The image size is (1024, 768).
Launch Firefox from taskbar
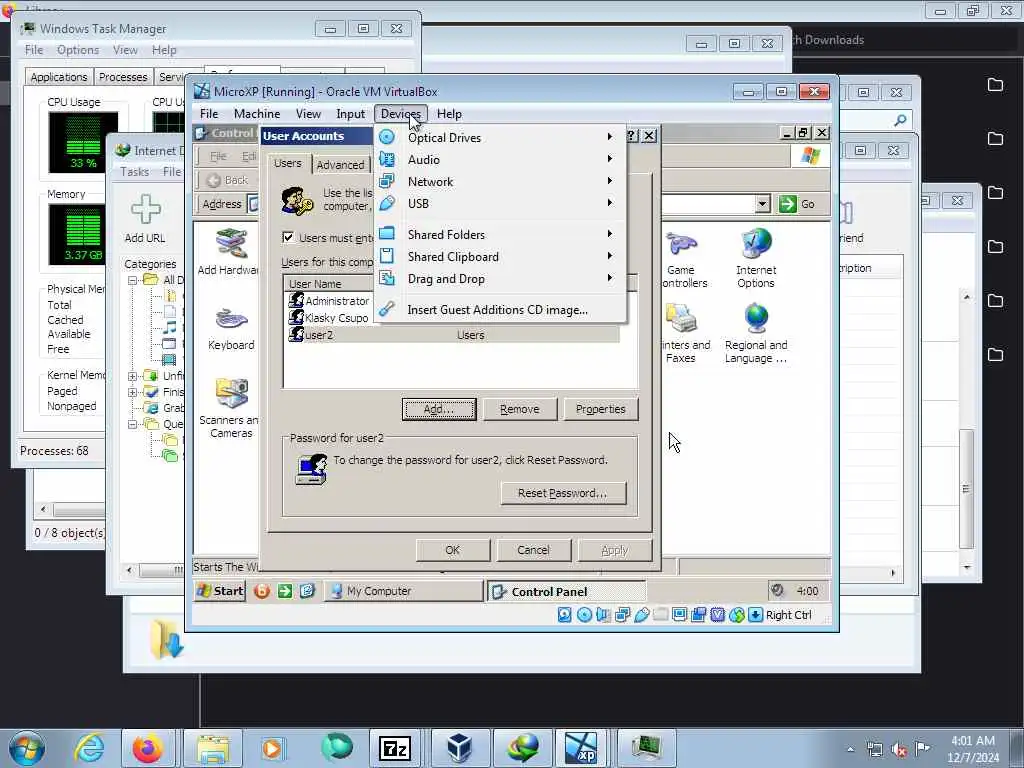coord(147,748)
